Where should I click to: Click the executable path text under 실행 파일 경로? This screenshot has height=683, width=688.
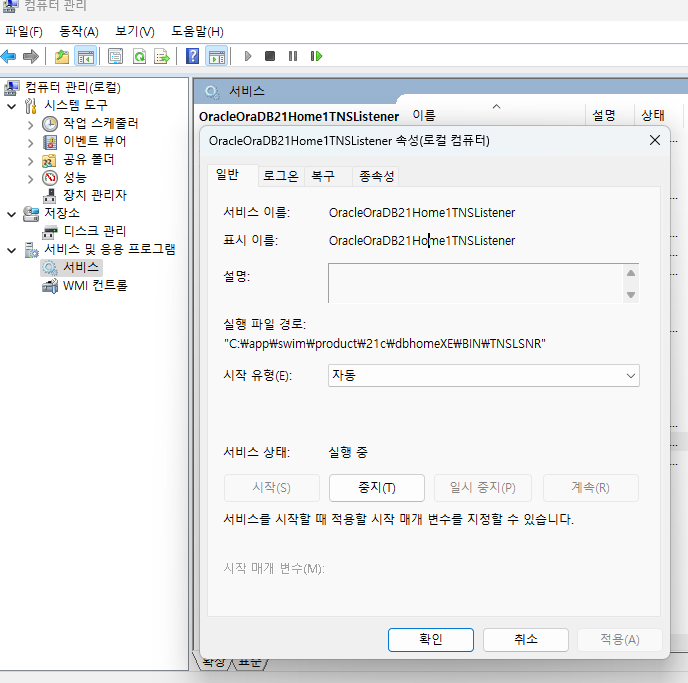tap(385, 343)
